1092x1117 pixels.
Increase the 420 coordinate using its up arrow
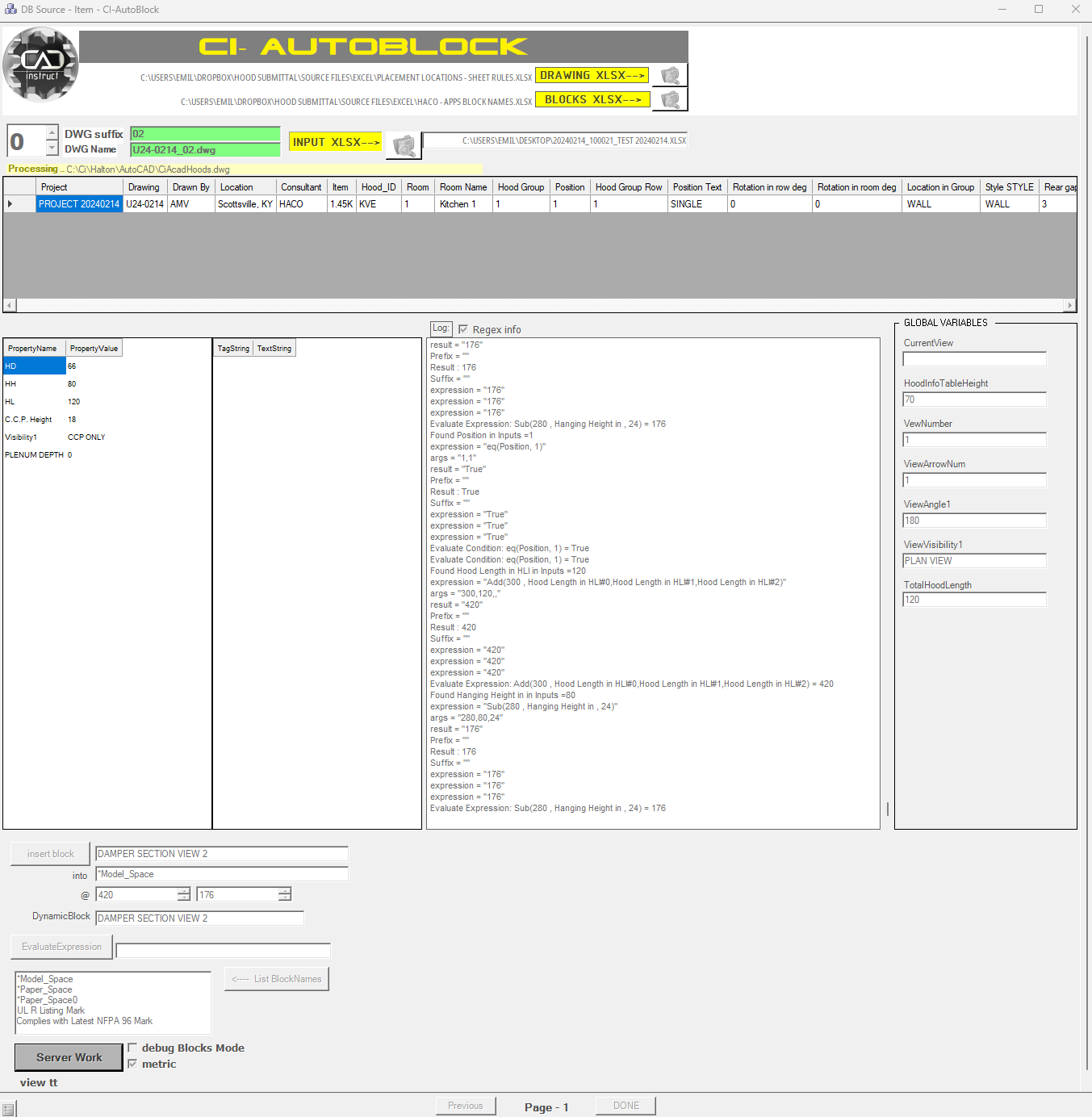tap(184, 890)
